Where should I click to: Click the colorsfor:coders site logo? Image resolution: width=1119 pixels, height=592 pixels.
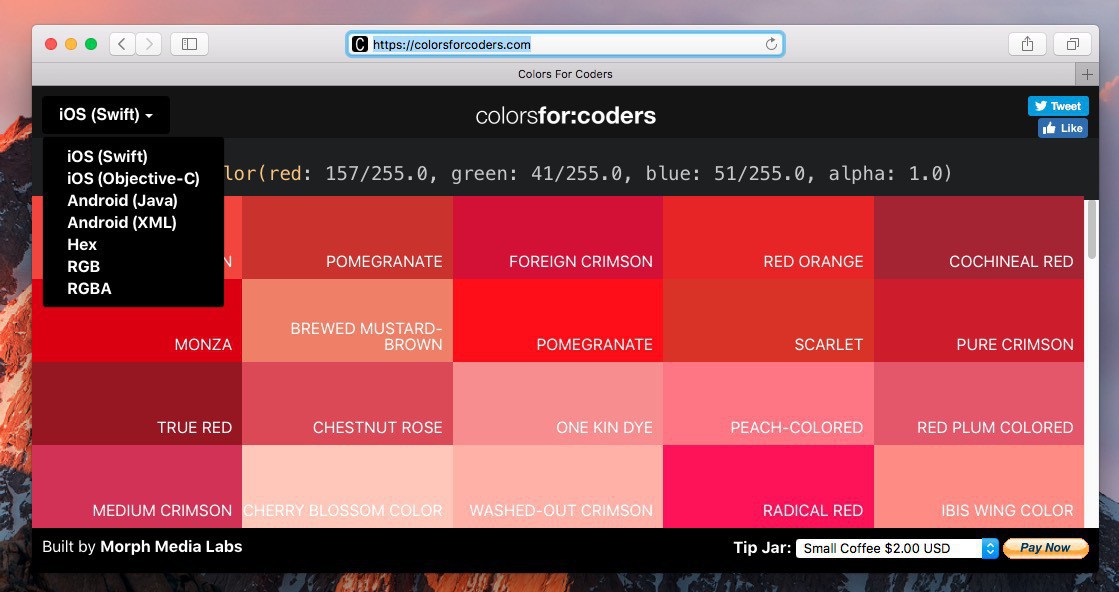[x=566, y=116]
